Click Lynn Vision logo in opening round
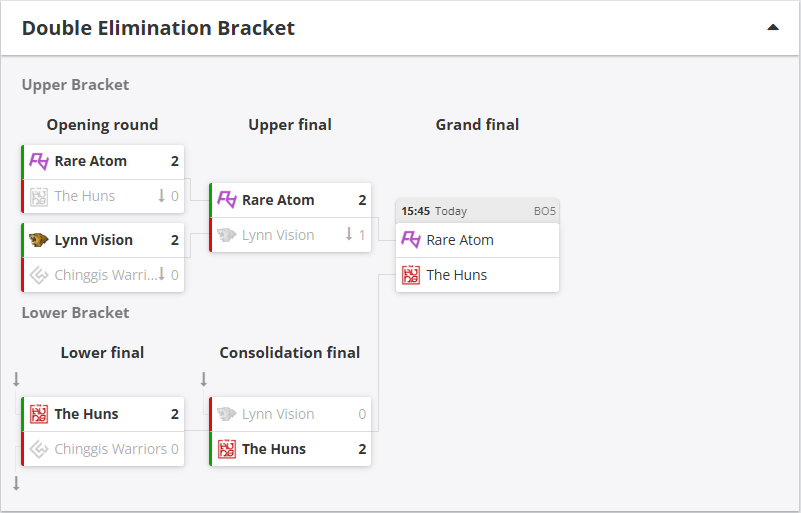Screen dimensions: 801x513 click(39, 240)
